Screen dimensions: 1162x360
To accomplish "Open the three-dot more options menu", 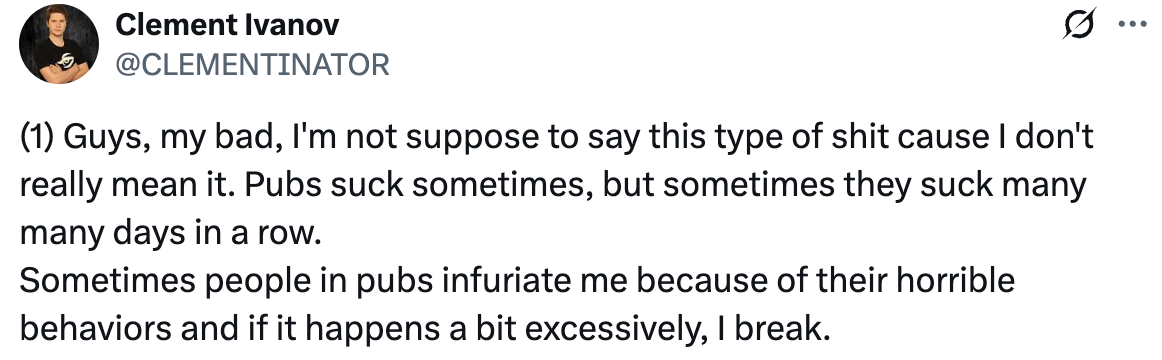I will 1132,24.
